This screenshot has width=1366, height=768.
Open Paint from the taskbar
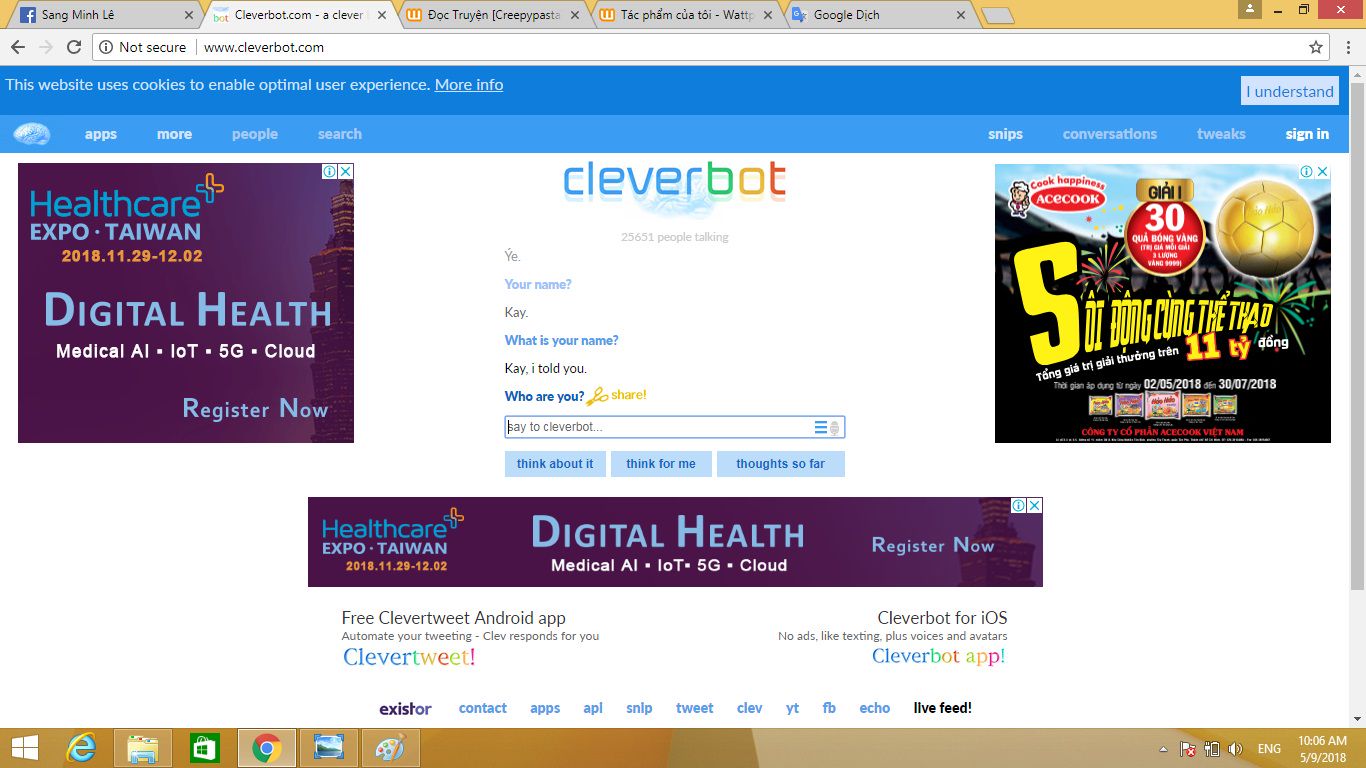(390, 748)
